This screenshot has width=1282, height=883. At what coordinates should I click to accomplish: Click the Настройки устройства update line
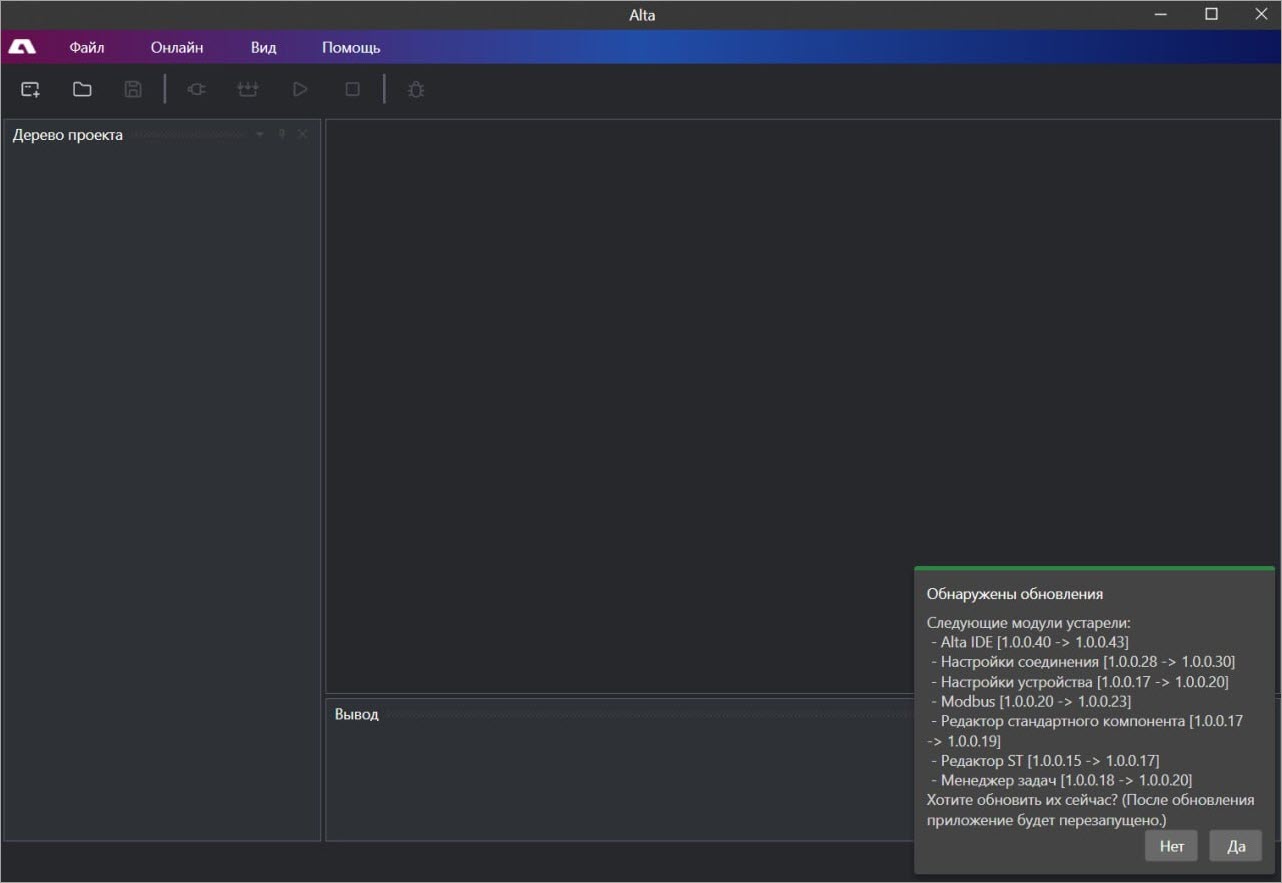[x=1079, y=682]
